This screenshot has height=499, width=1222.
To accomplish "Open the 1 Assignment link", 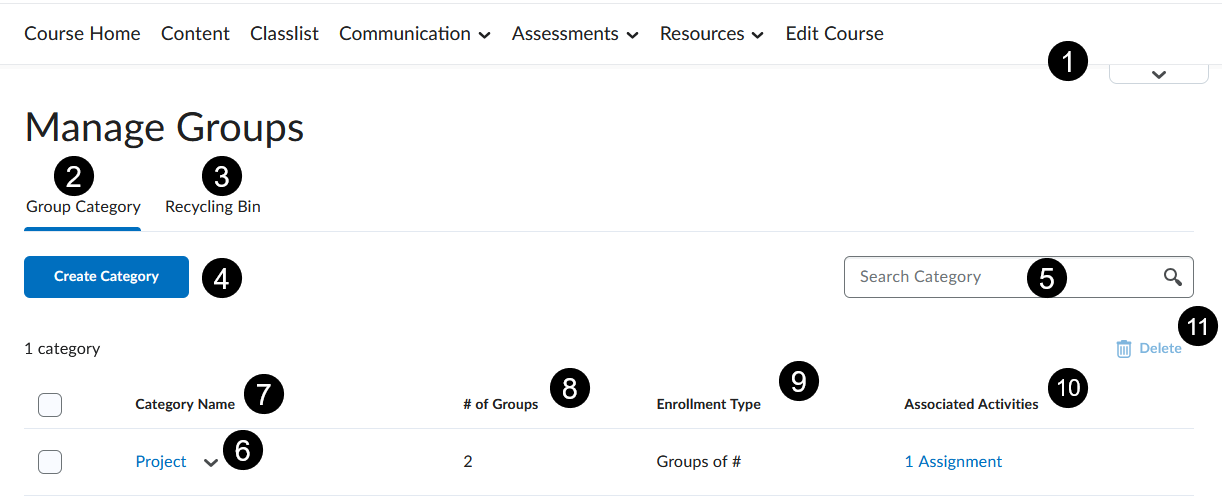I will [x=953, y=462].
